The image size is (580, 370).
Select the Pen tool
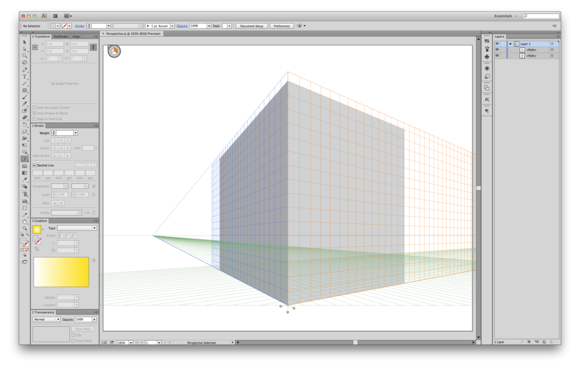click(x=25, y=70)
